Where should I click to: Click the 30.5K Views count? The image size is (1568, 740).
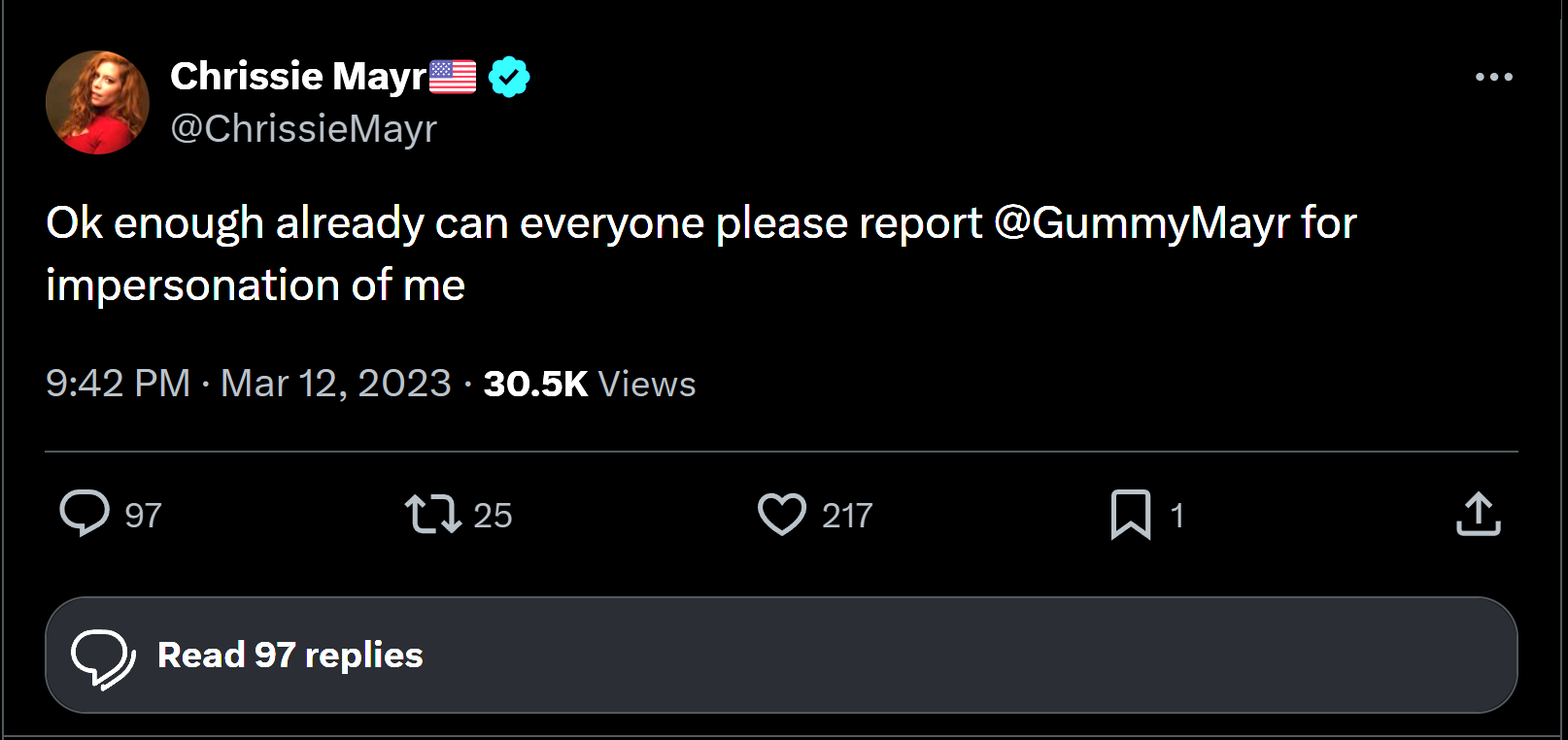pyautogui.click(x=590, y=384)
